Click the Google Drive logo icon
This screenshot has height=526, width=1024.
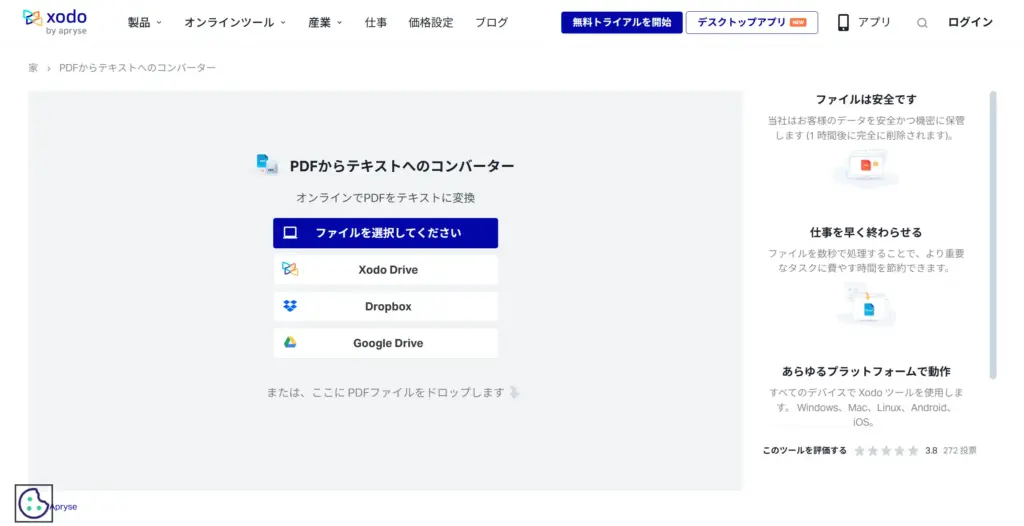pyautogui.click(x=290, y=343)
